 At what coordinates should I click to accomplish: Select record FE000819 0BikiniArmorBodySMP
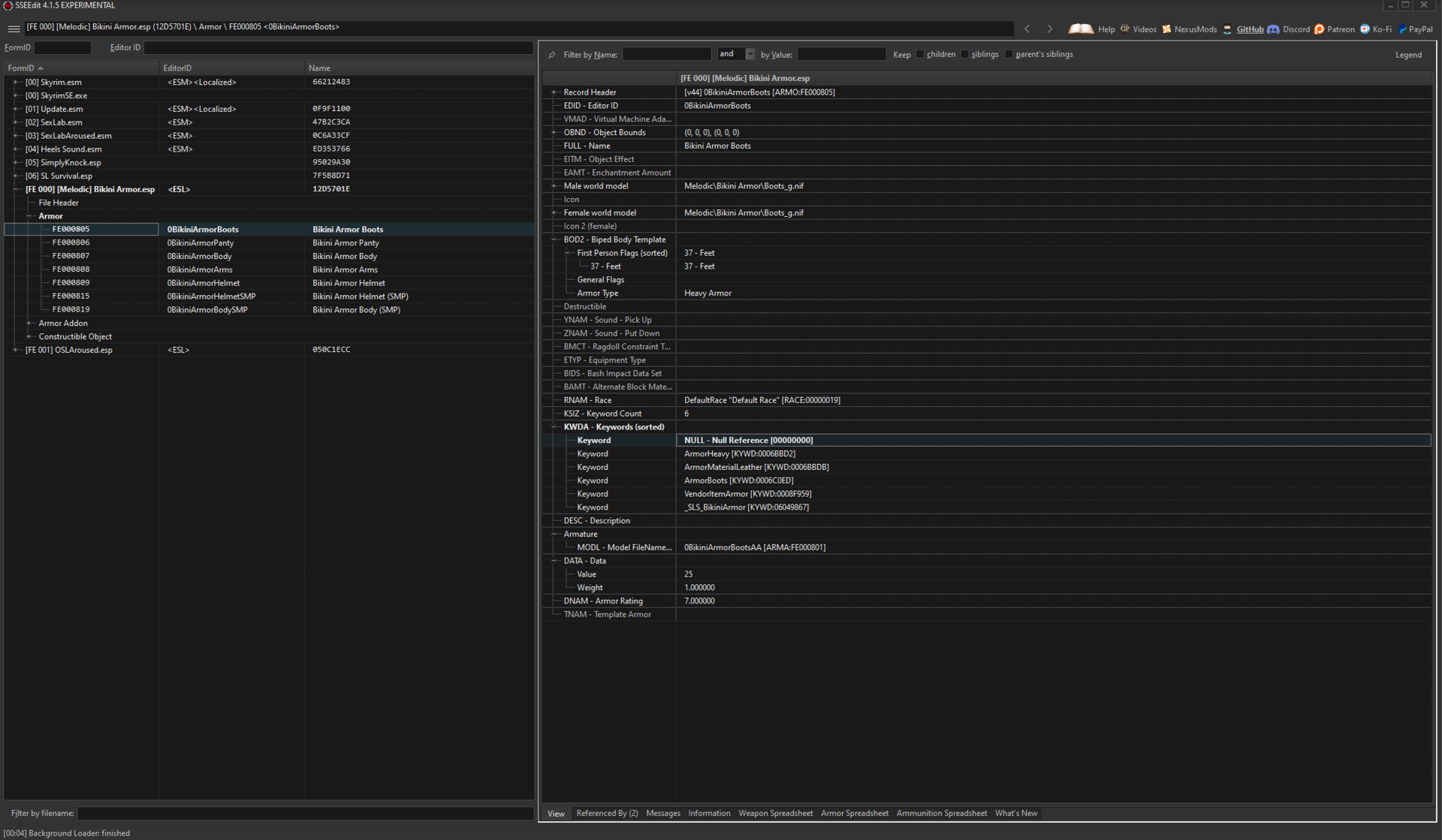(x=269, y=310)
